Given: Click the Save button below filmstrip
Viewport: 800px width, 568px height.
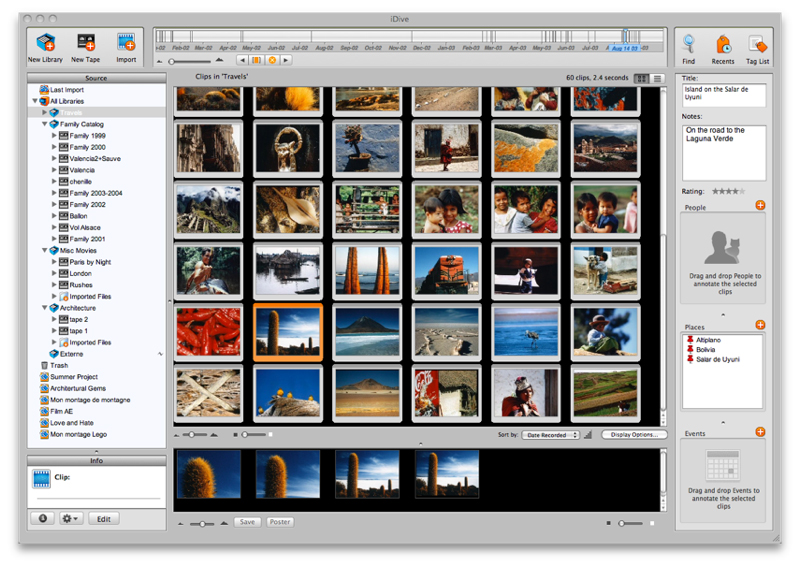Looking at the screenshot, I should click(247, 522).
